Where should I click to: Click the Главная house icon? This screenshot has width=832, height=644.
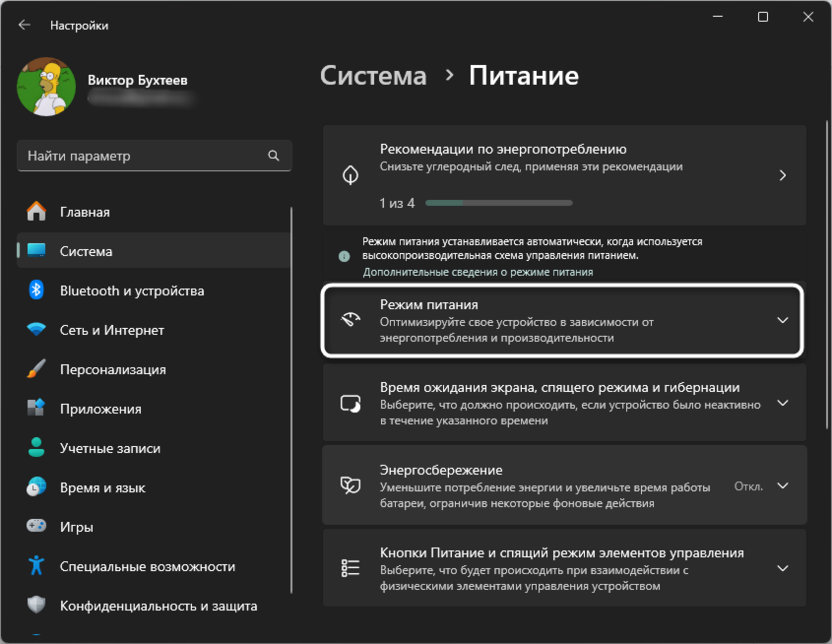click(x=36, y=212)
